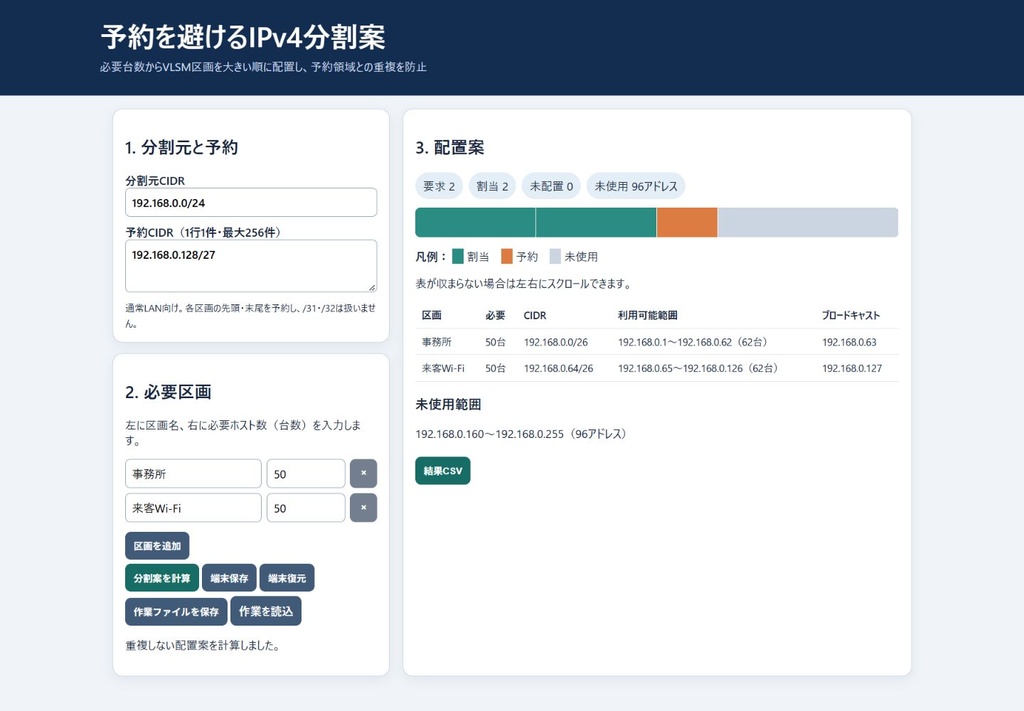Click the orange 予約 legend swatch
Viewport: 1024px width, 711px height.
[507, 256]
